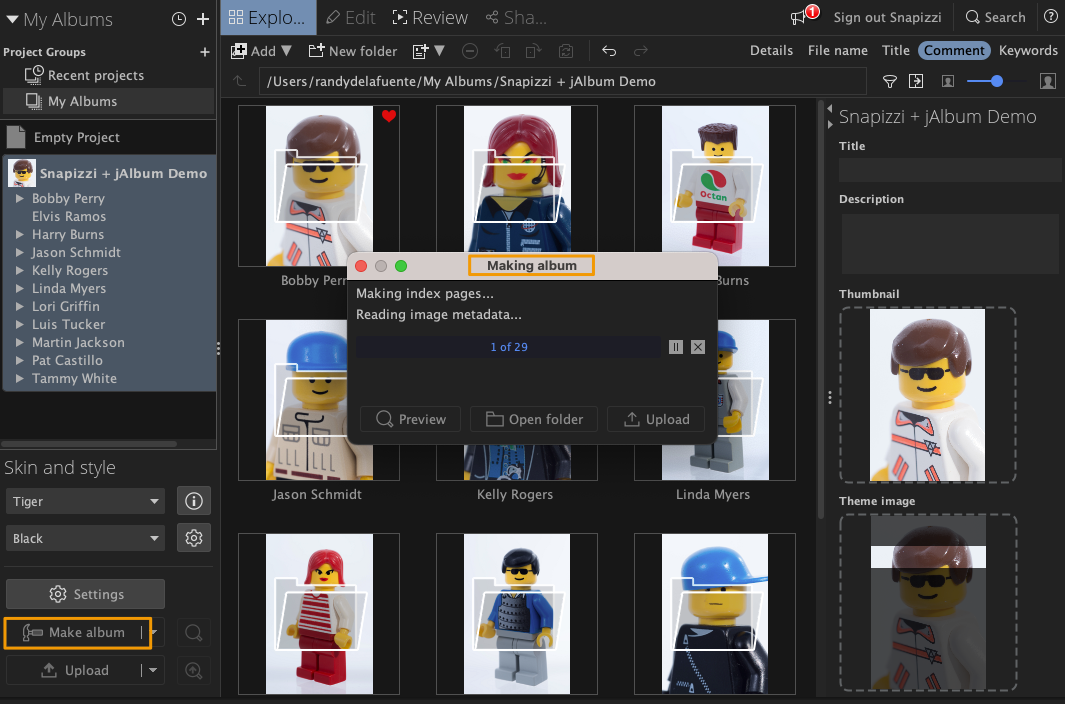Click the rotate left toolbar icon
Image resolution: width=1065 pixels, height=704 pixels.
coord(502,51)
